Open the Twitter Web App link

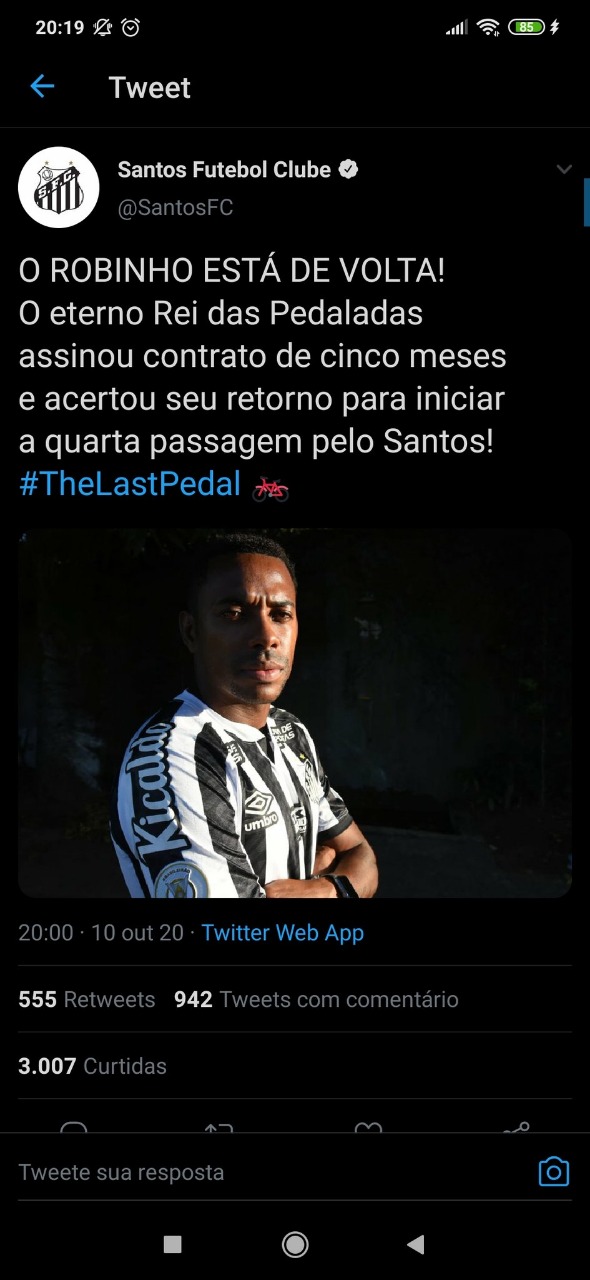point(283,933)
